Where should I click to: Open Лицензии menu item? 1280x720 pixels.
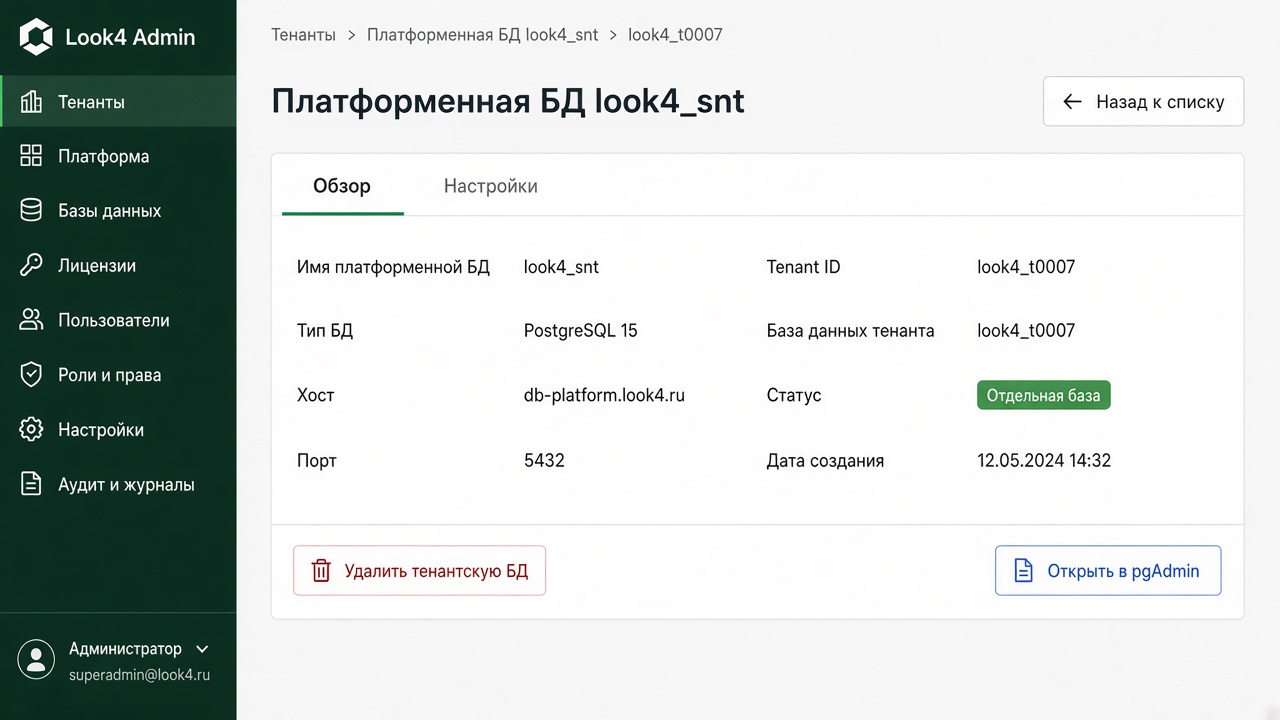[x=118, y=266]
